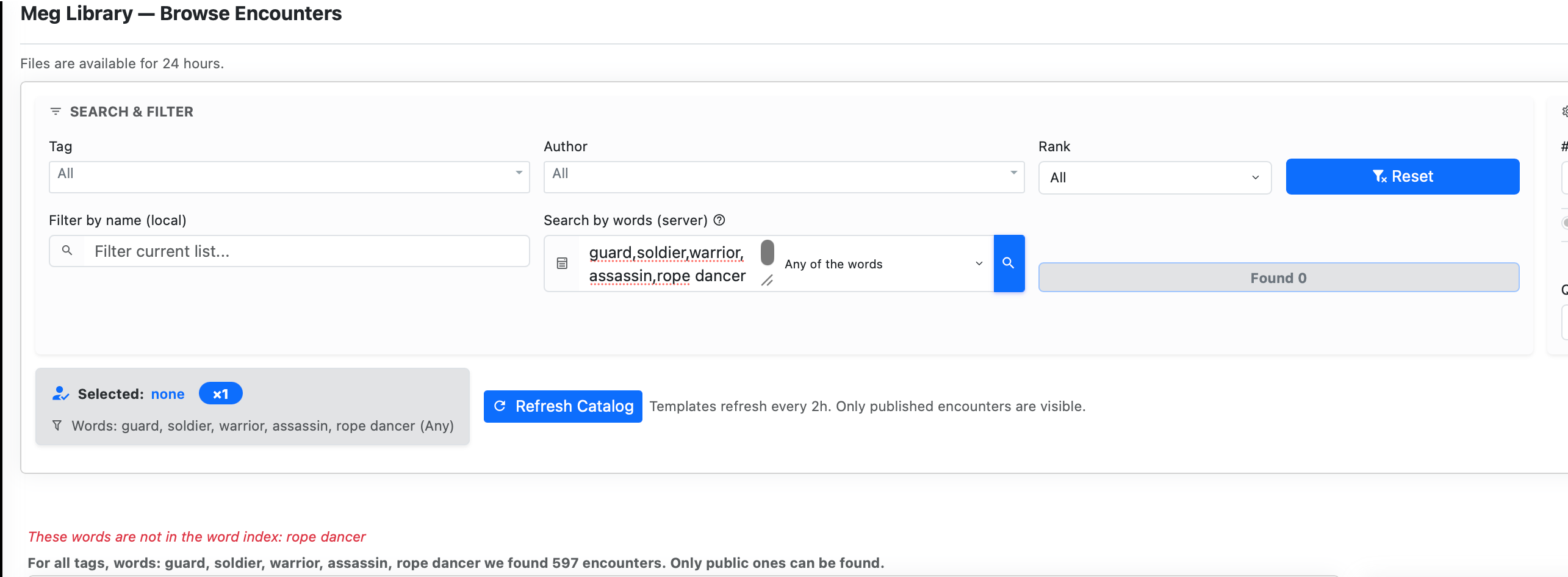The width and height of the screenshot is (1568, 577).
Task: Click the blue magnifier search button
Action: click(x=1009, y=263)
